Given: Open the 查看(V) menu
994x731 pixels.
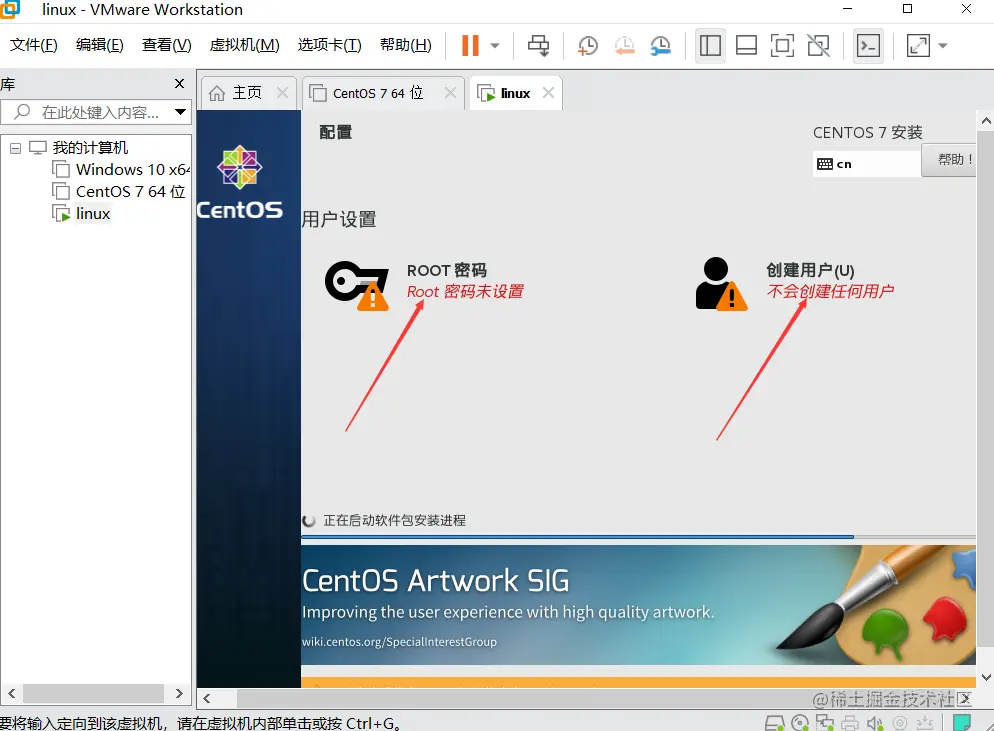Looking at the screenshot, I should point(166,45).
